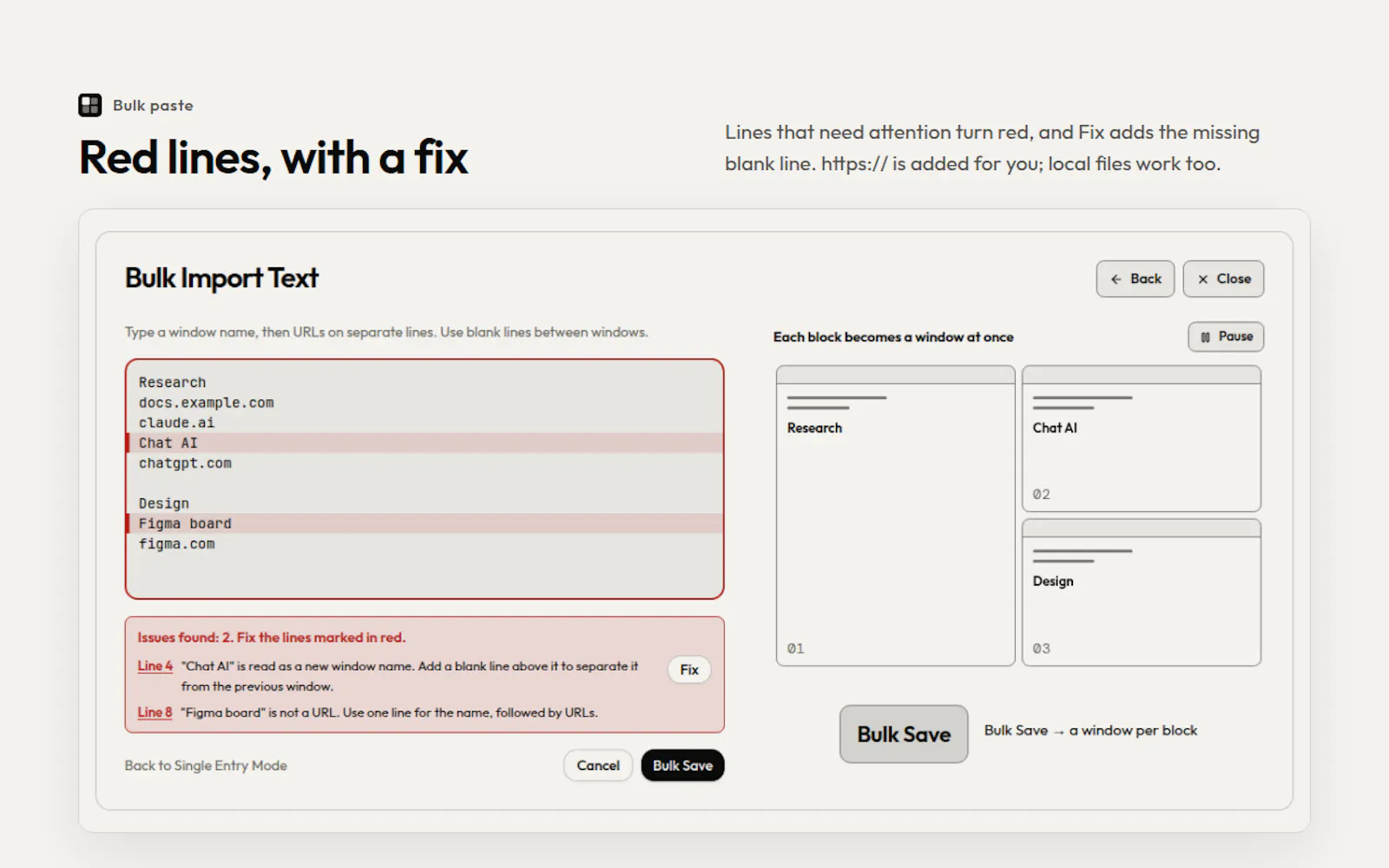Click the Bulk Import Text title
Screen dimensions: 1389x868
221,278
